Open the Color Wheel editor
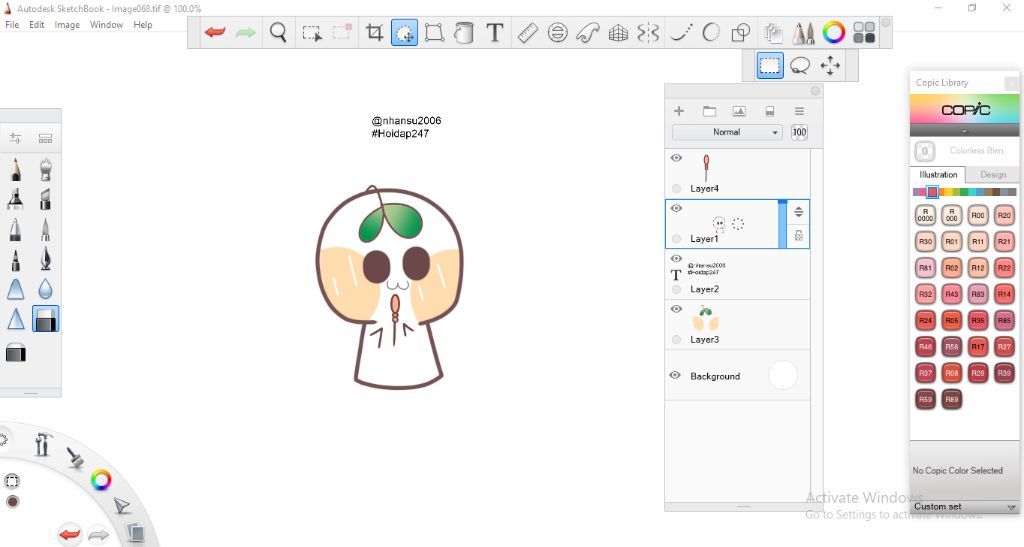 [833, 33]
